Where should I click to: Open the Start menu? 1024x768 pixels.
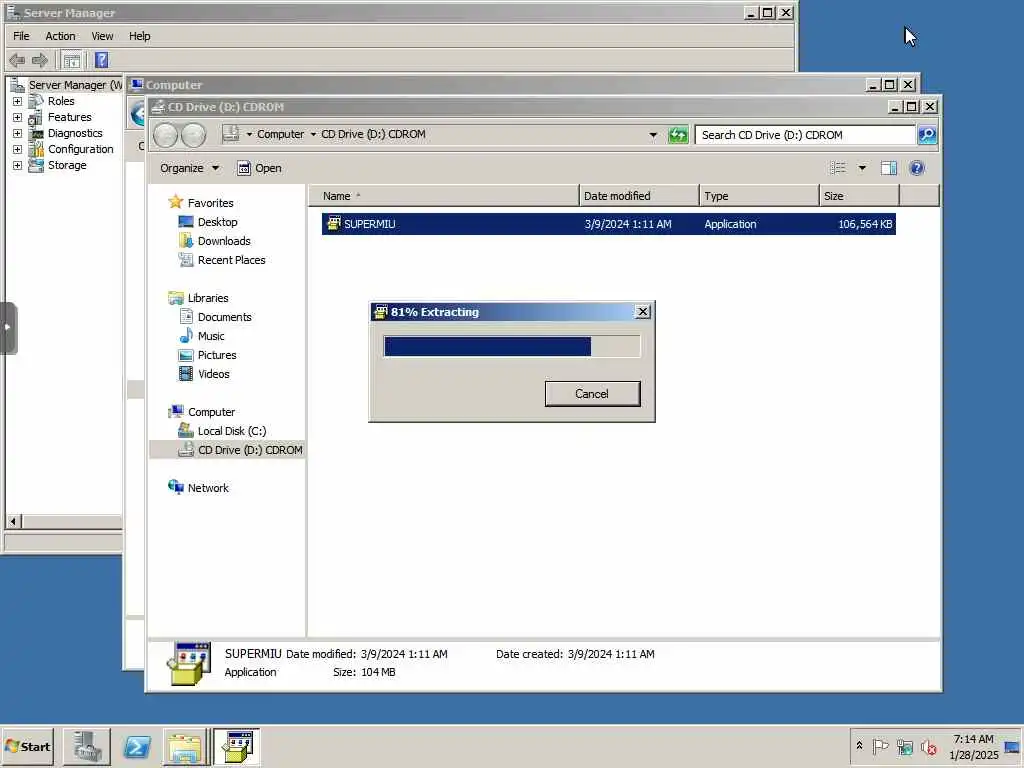point(27,746)
